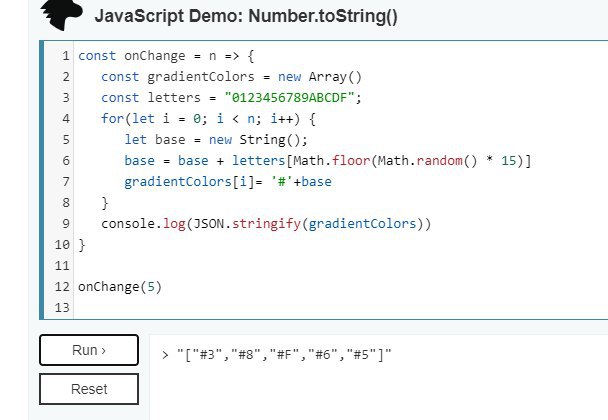Click the closing brace on line 8
The width and height of the screenshot is (608, 420).
tap(105, 203)
